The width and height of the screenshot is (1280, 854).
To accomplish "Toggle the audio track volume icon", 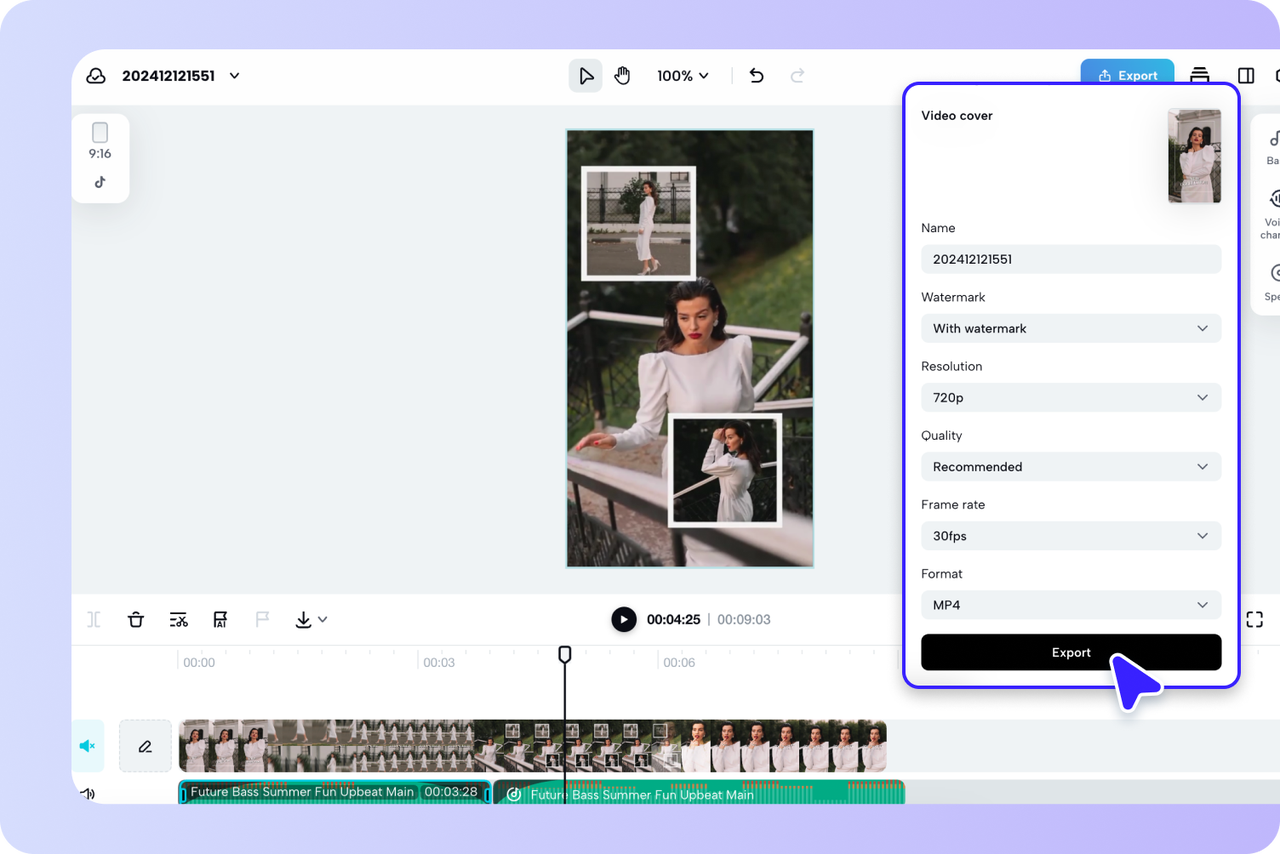I will pos(87,794).
